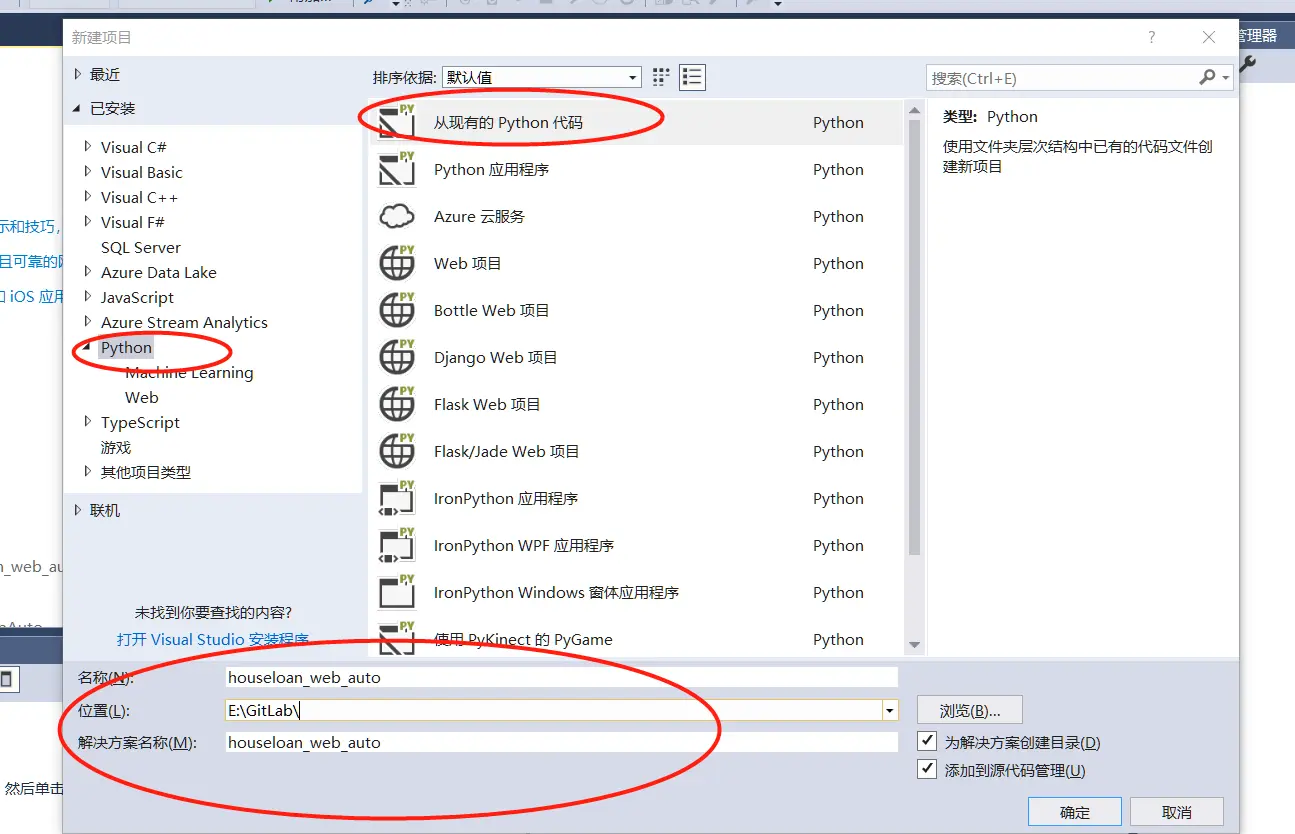Expand the Visual Basic node

point(89,172)
